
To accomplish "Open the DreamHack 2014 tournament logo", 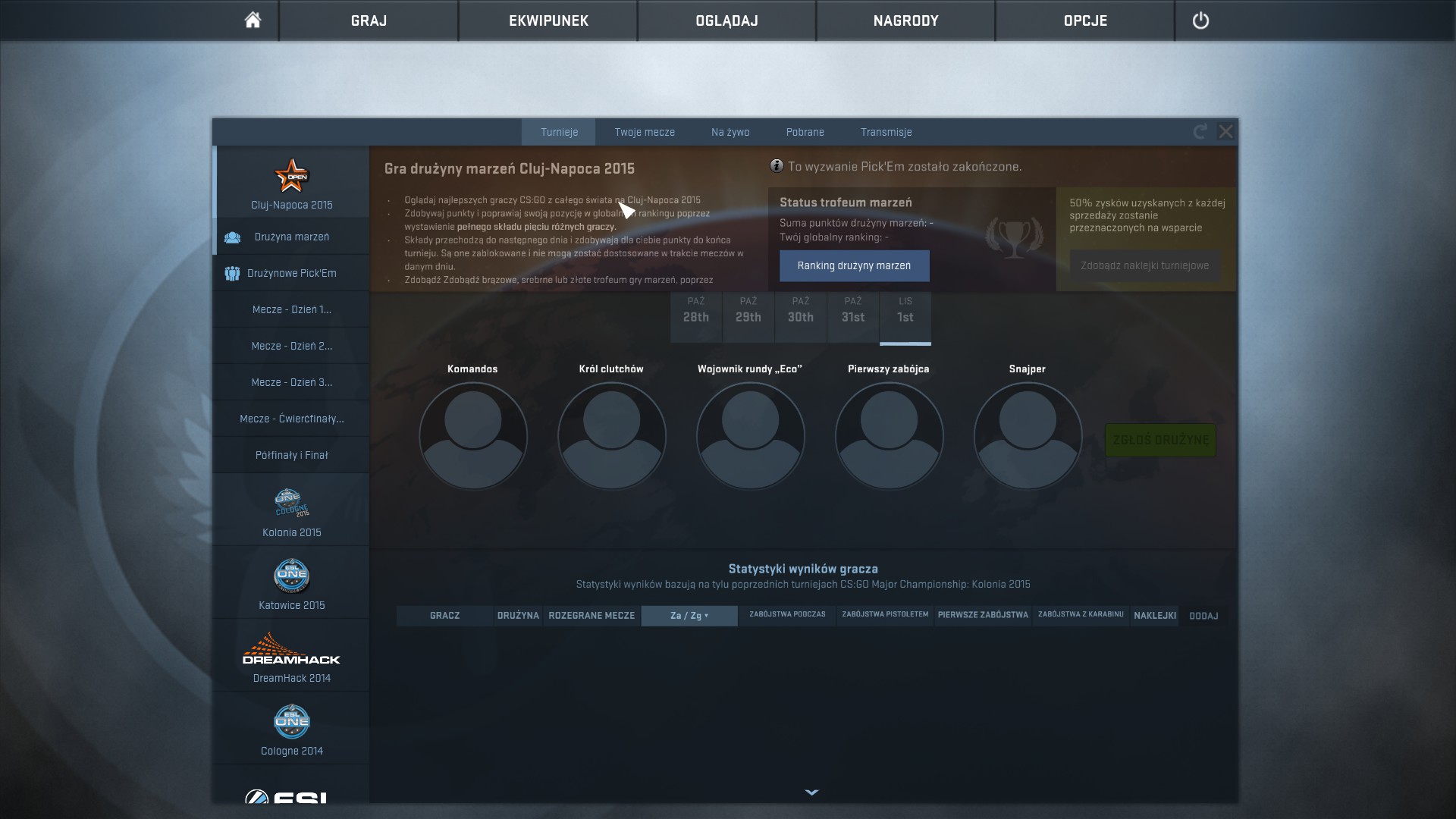I will tap(291, 649).
